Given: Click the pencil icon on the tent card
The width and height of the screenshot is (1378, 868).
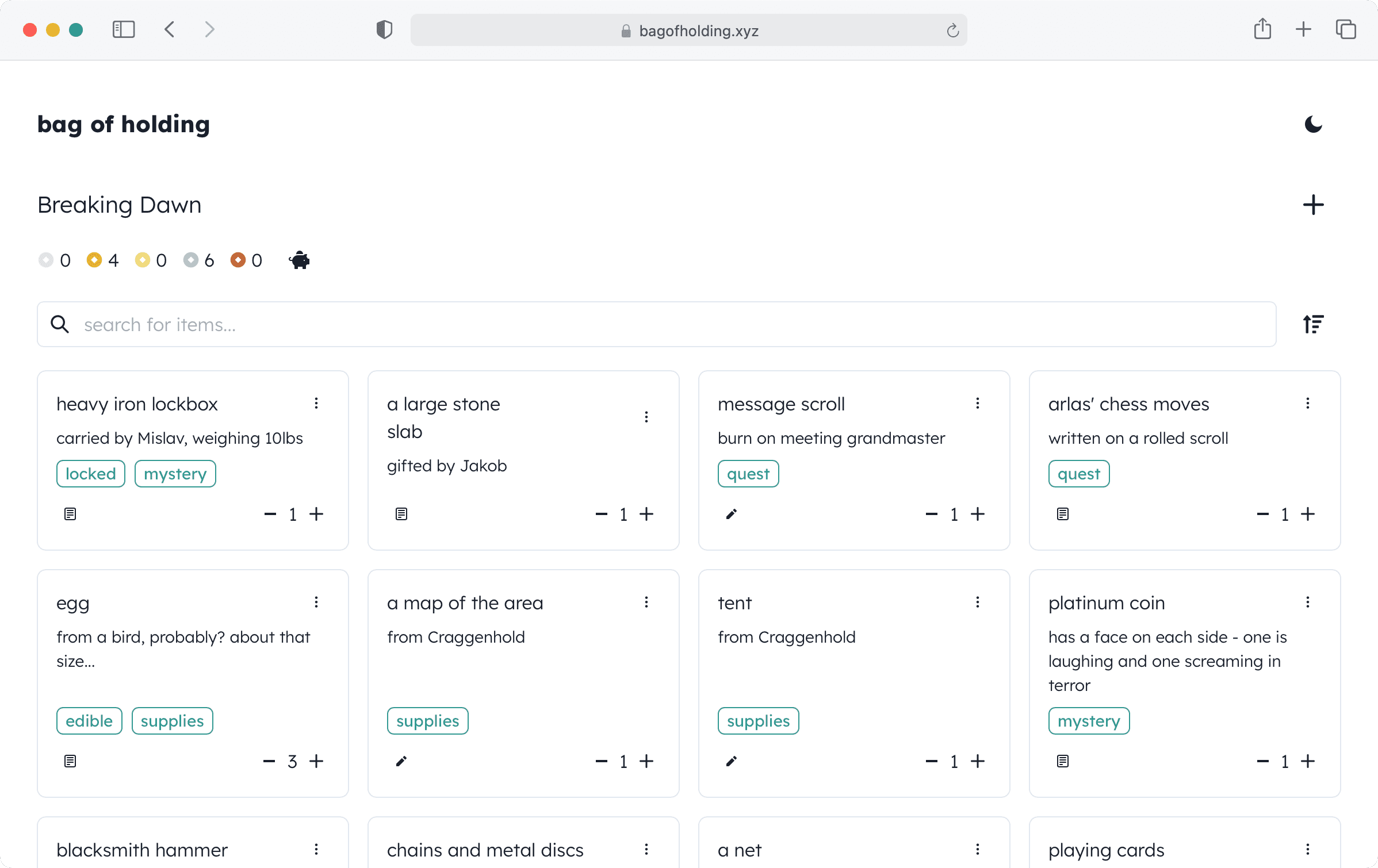Looking at the screenshot, I should point(732,761).
